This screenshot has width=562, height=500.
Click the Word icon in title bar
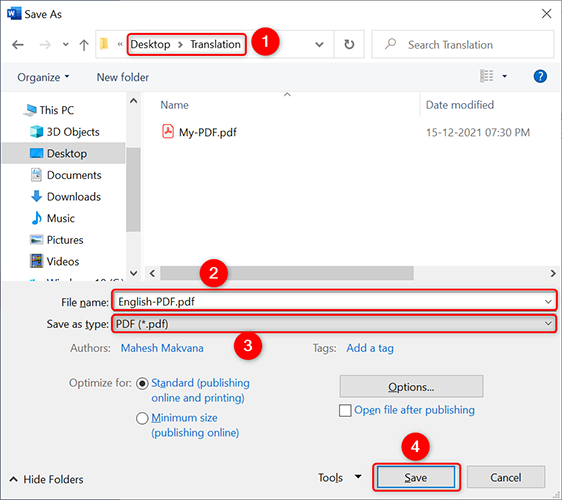[14, 14]
